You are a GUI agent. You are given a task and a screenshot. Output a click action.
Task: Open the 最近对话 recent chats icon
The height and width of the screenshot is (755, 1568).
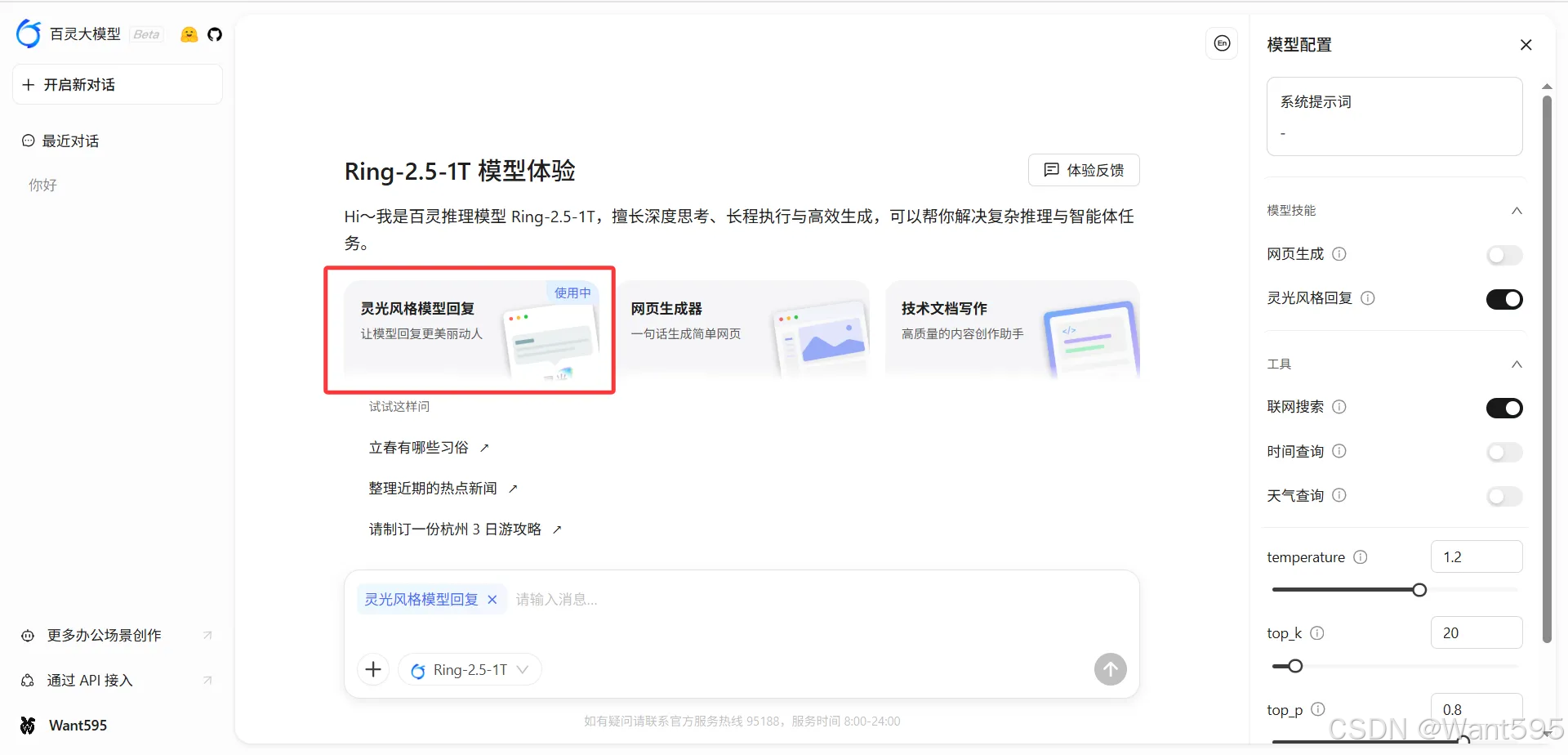(x=27, y=141)
